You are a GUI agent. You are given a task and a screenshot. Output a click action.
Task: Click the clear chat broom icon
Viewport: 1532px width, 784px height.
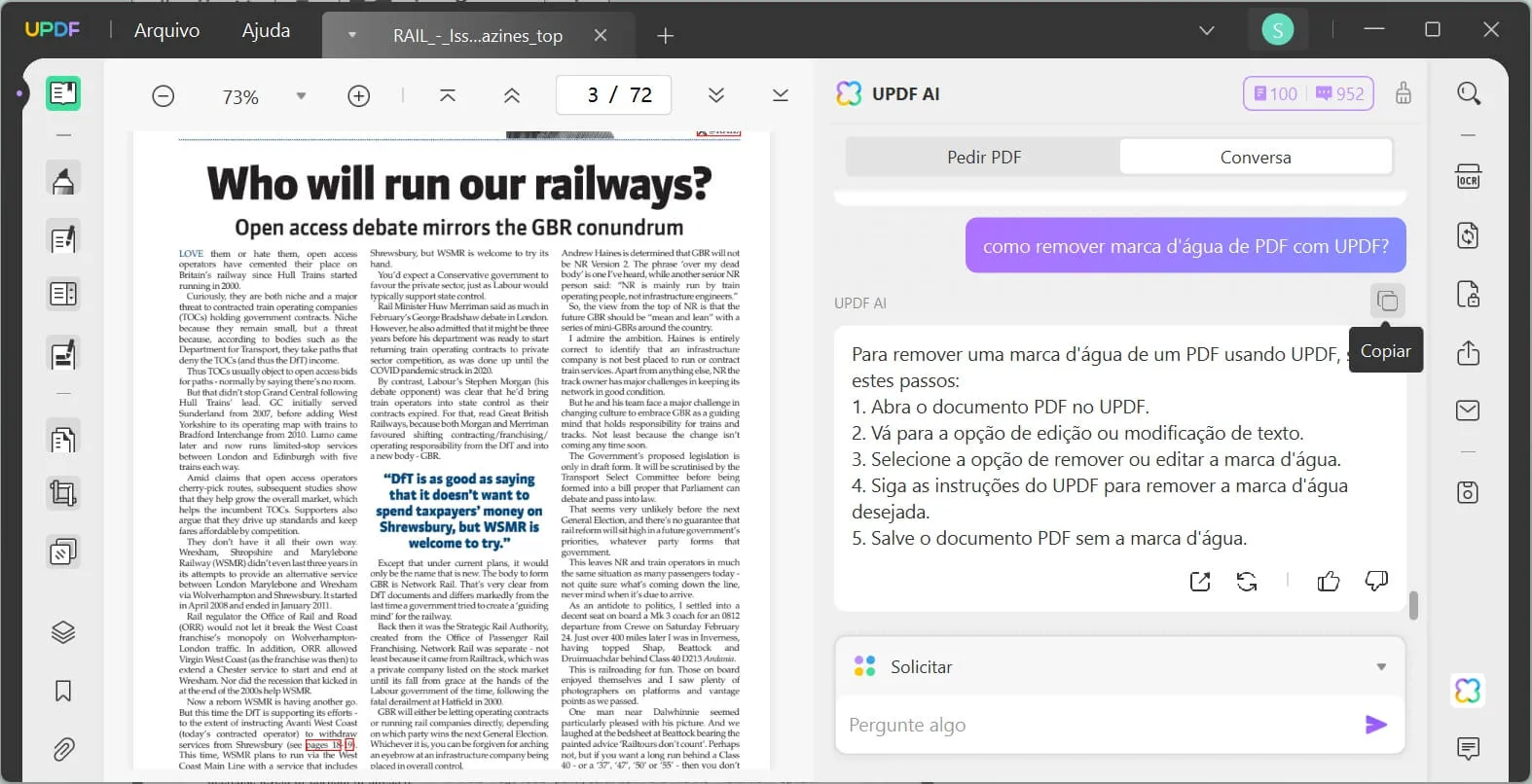click(1404, 93)
